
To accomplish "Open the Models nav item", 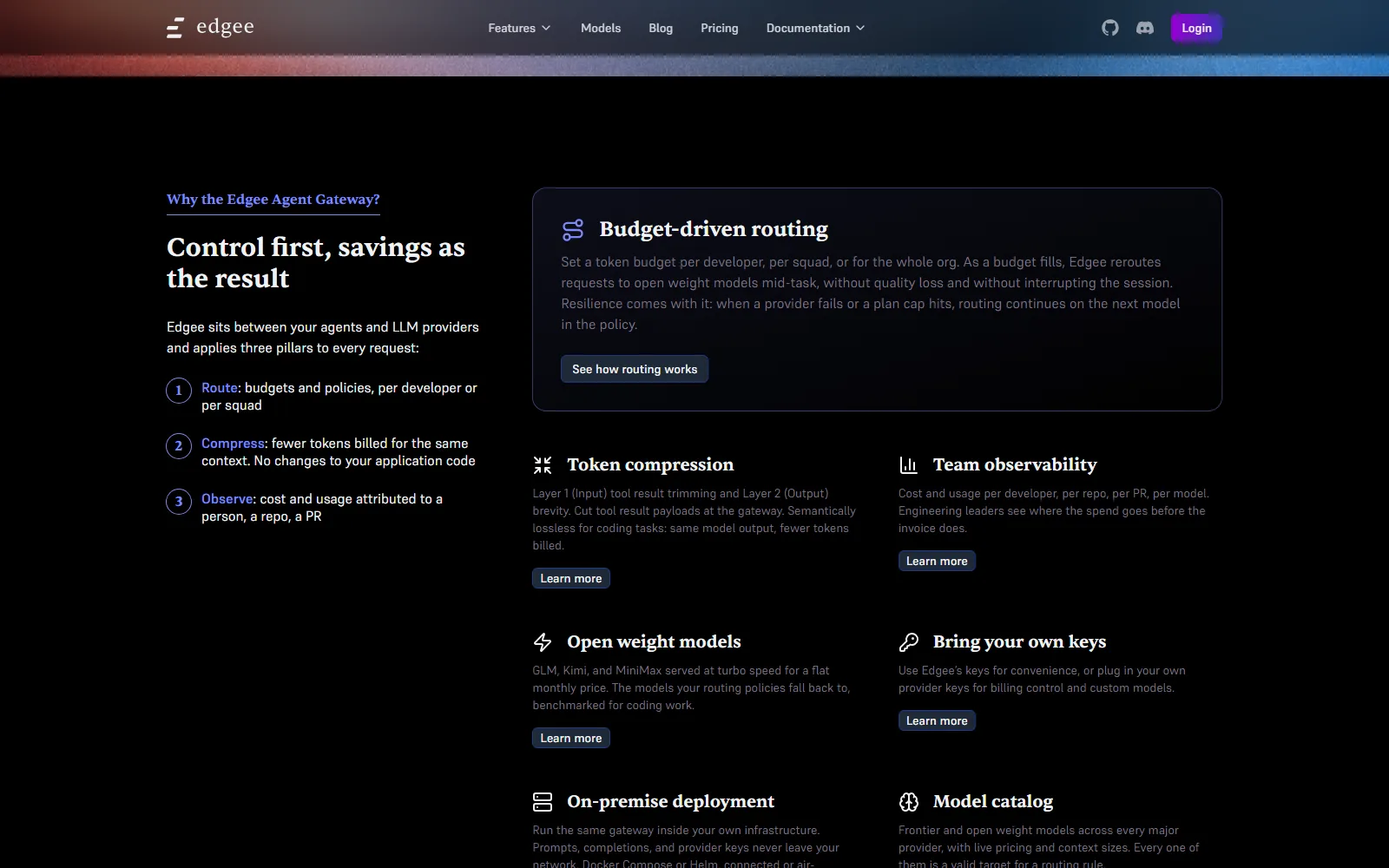I will [601, 28].
